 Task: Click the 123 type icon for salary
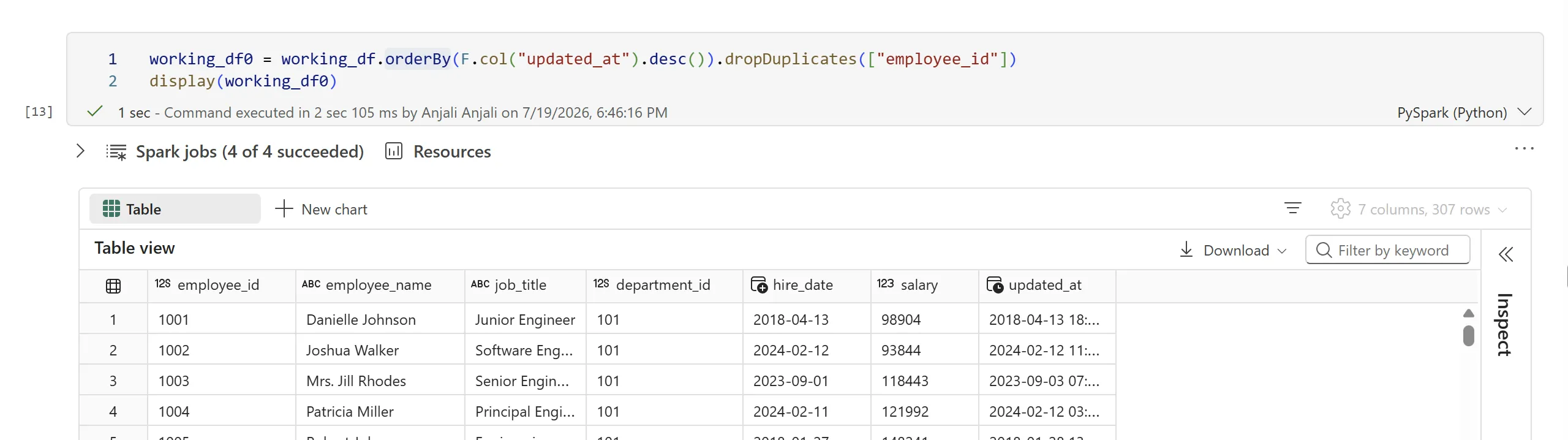tap(885, 284)
